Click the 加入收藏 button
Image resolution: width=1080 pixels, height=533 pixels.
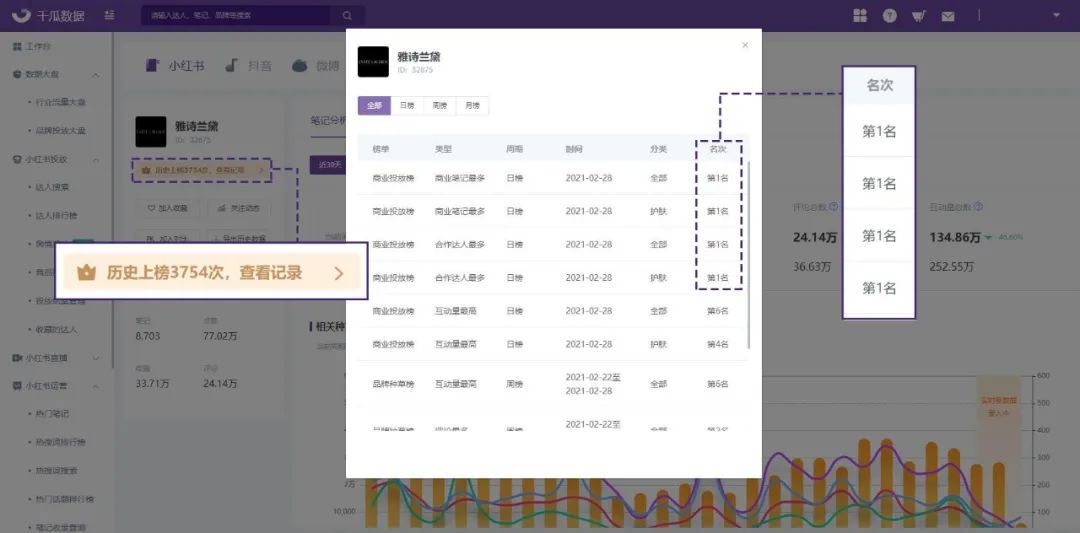click(167, 207)
